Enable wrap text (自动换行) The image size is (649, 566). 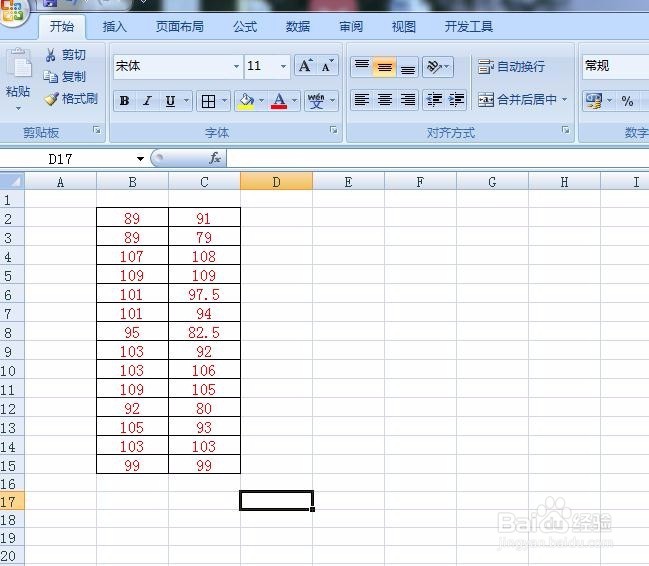(512, 66)
